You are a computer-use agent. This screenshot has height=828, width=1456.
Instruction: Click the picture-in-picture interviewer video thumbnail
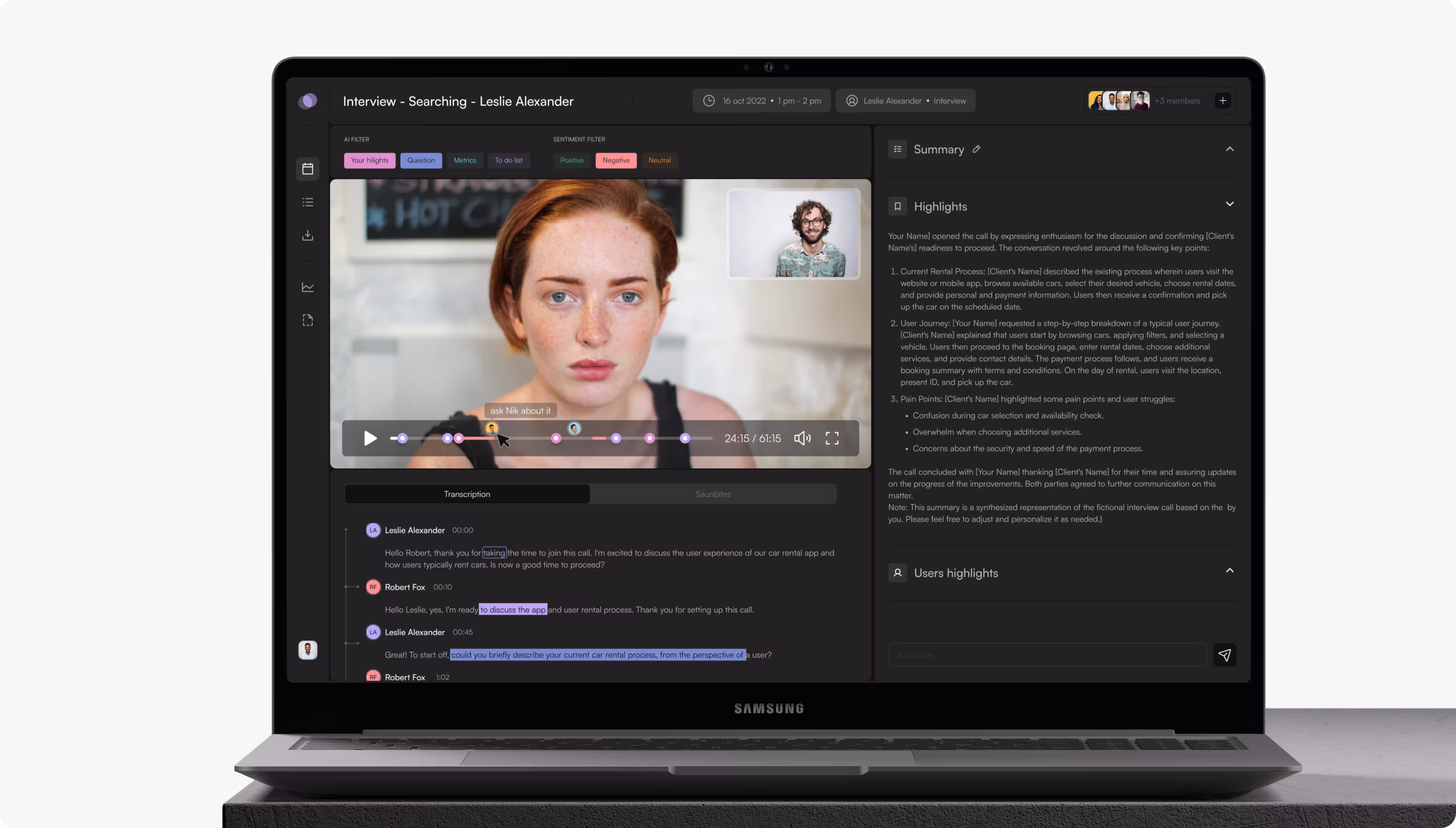[793, 234]
